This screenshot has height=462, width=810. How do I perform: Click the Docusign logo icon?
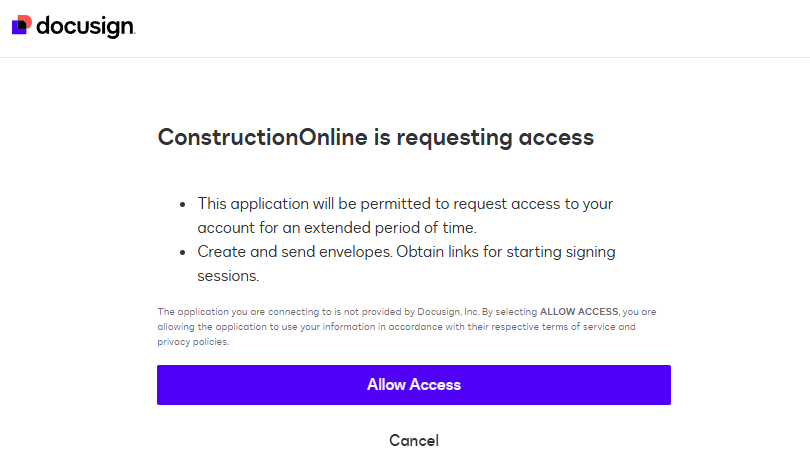tap(21, 26)
